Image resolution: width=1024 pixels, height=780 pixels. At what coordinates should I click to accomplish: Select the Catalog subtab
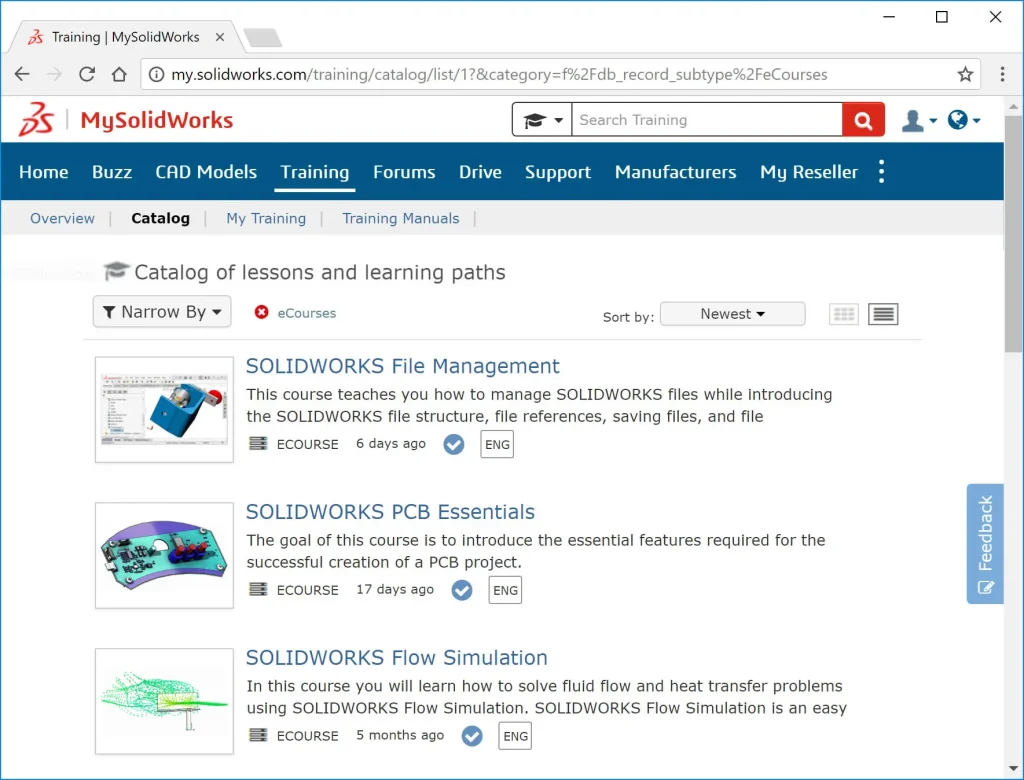pyautogui.click(x=160, y=218)
